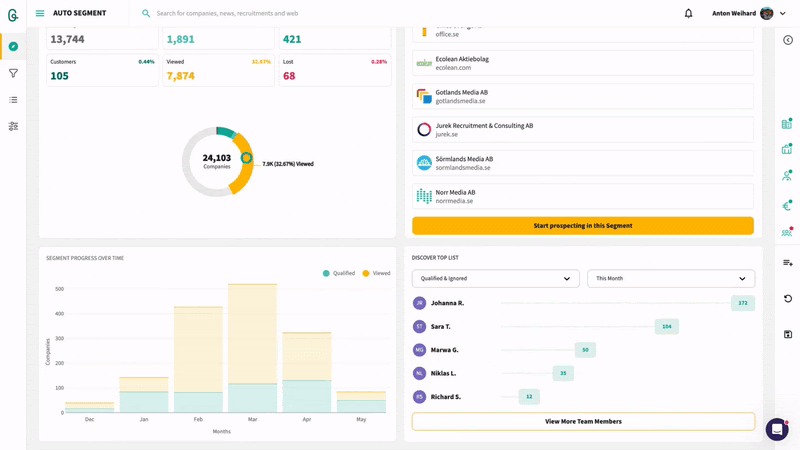Open the This Month dropdown
800x450 pixels.
coord(670,279)
